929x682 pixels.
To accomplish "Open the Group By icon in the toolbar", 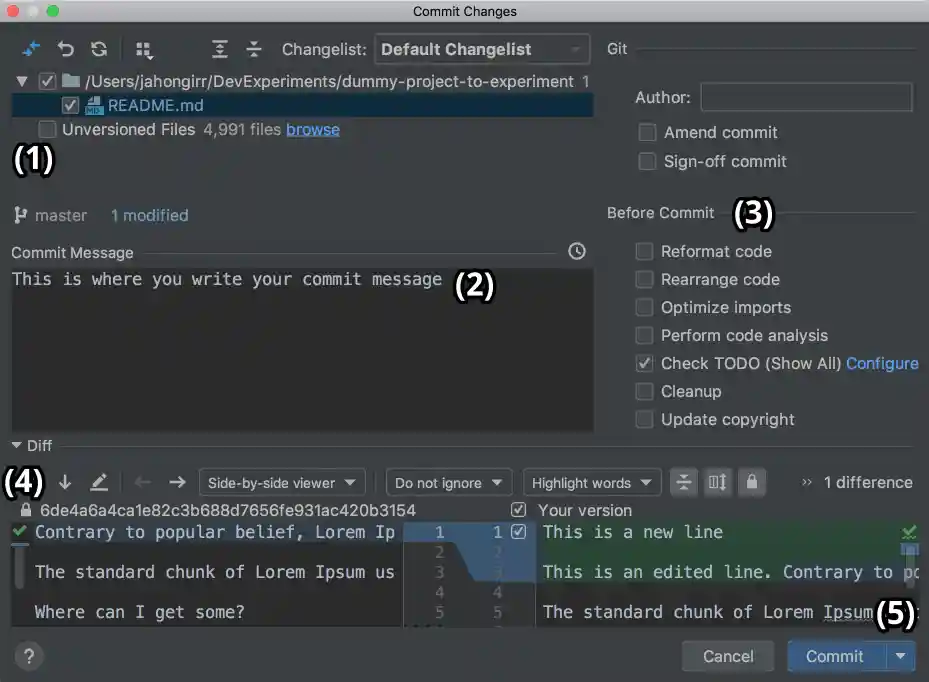I will click(x=142, y=47).
